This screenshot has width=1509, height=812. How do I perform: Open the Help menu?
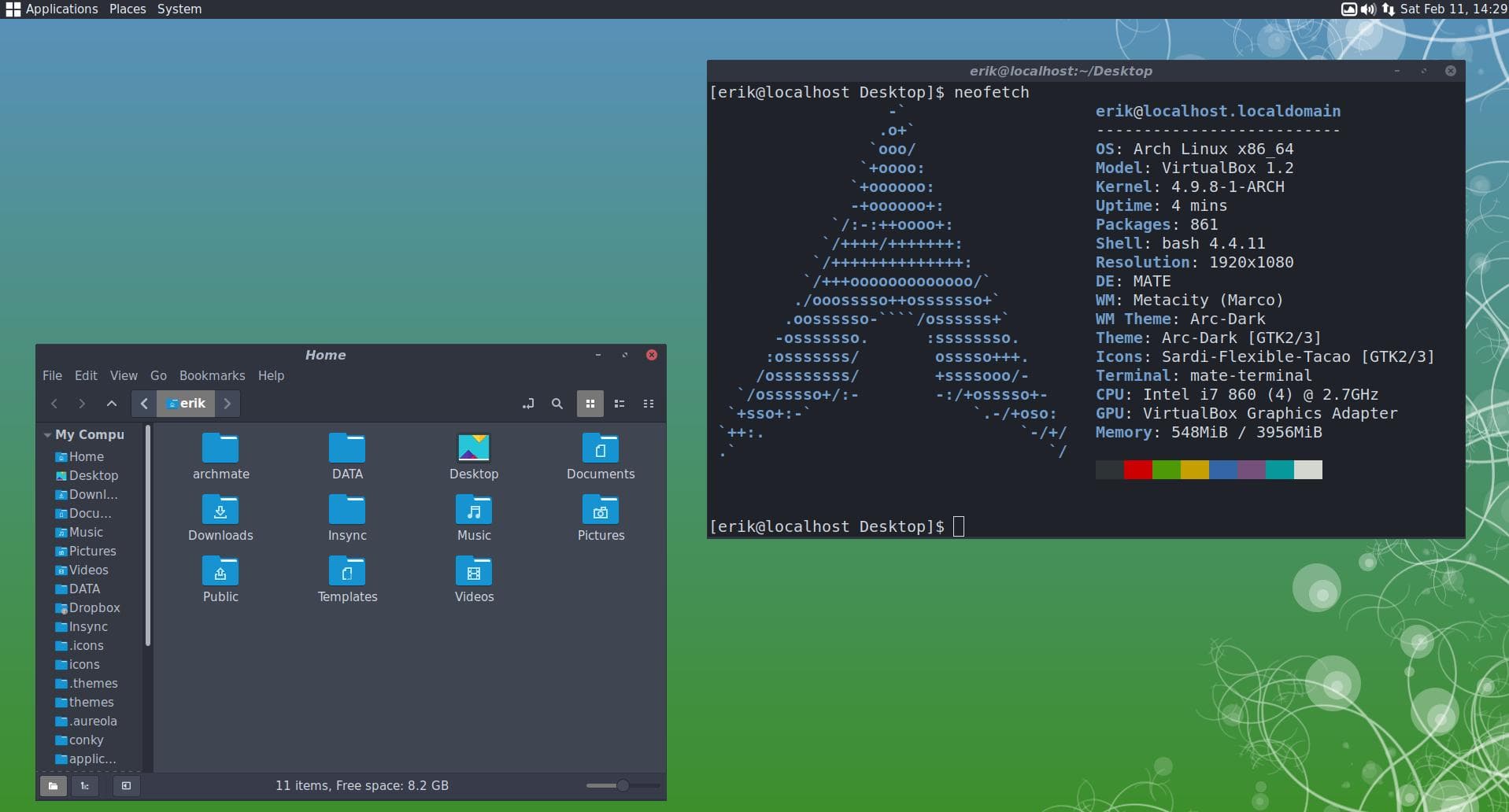point(271,376)
